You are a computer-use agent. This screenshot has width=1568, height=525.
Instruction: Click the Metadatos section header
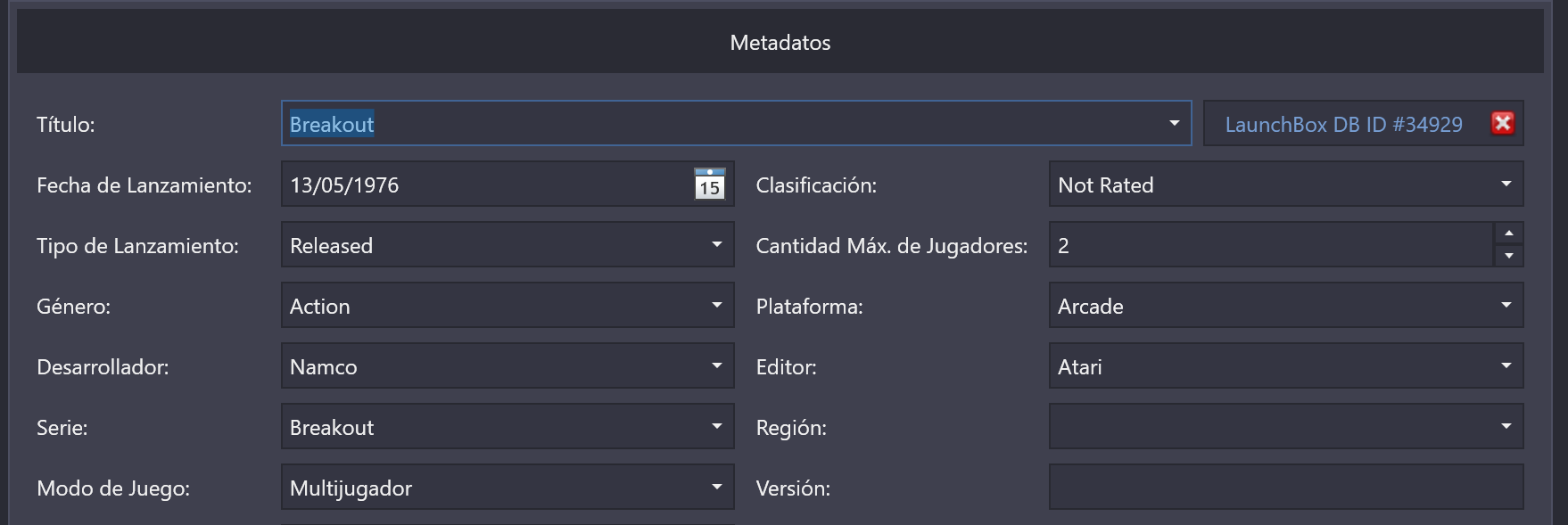click(780, 42)
